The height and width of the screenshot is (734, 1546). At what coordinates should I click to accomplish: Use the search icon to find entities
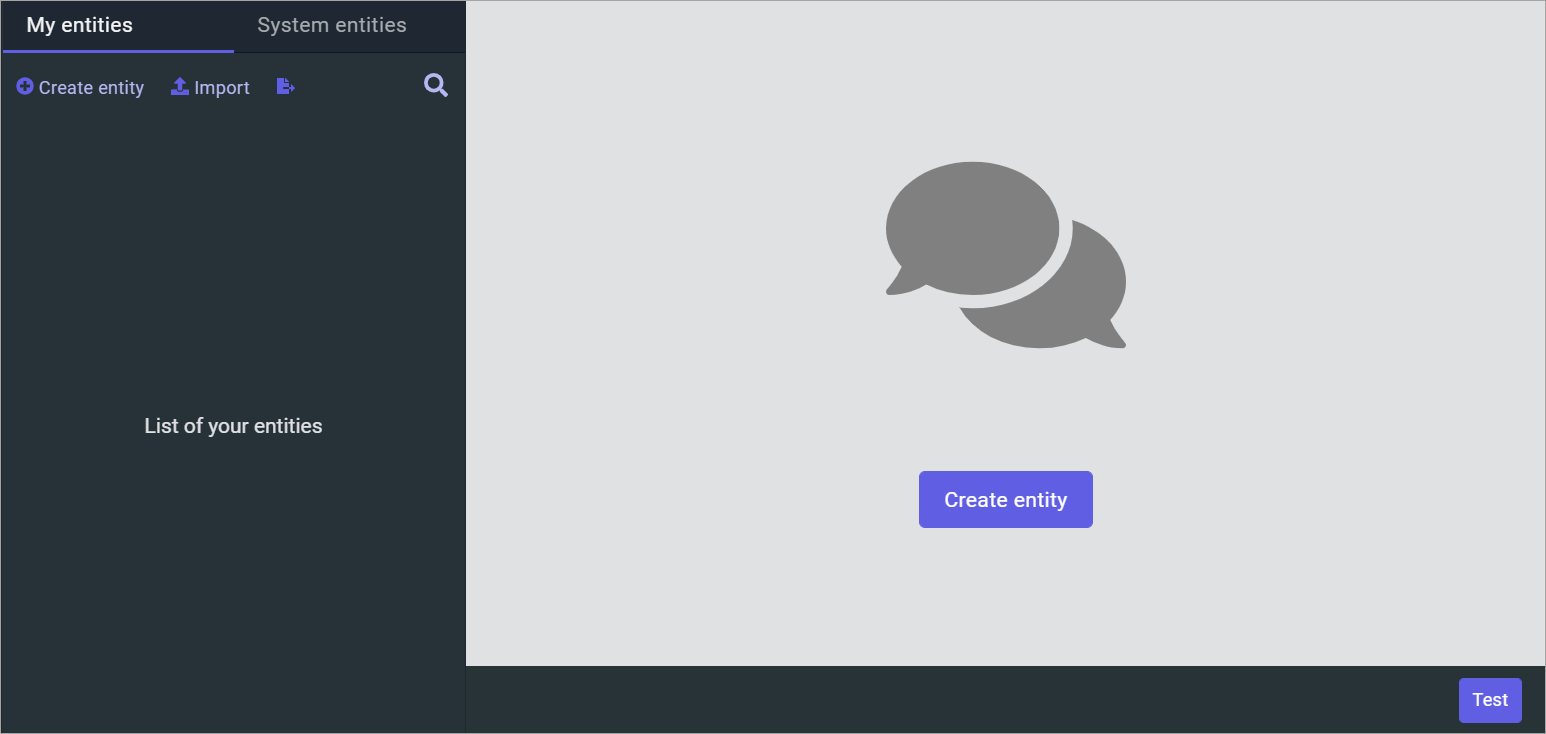click(435, 86)
